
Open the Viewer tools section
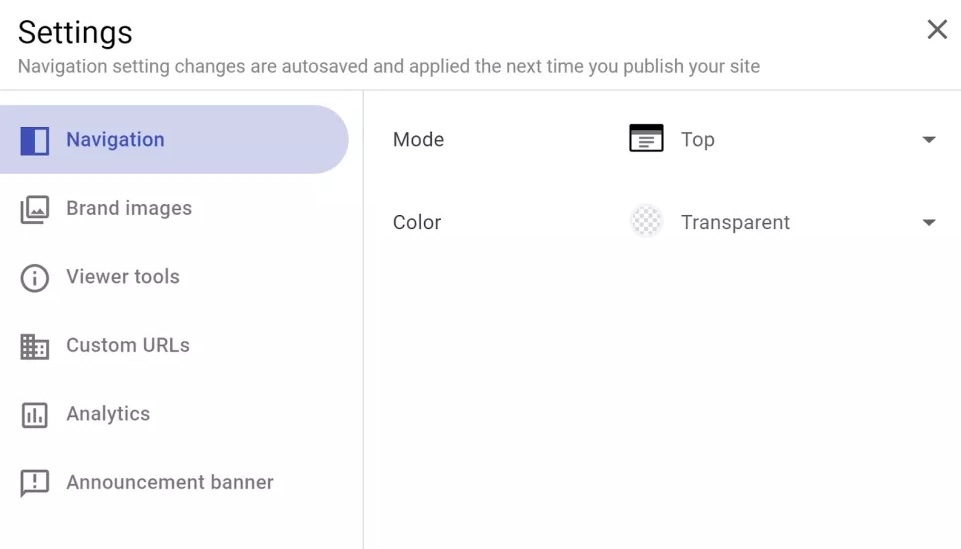123,277
